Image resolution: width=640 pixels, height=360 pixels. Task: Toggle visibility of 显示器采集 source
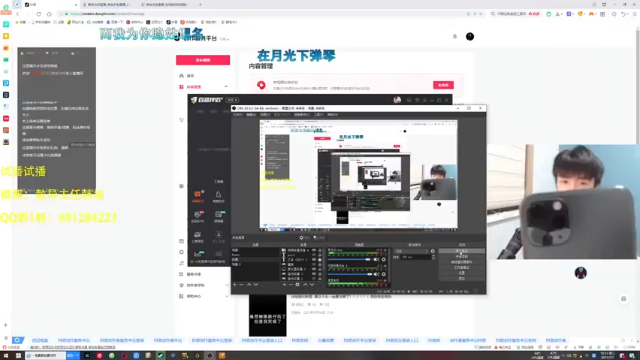point(314,269)
